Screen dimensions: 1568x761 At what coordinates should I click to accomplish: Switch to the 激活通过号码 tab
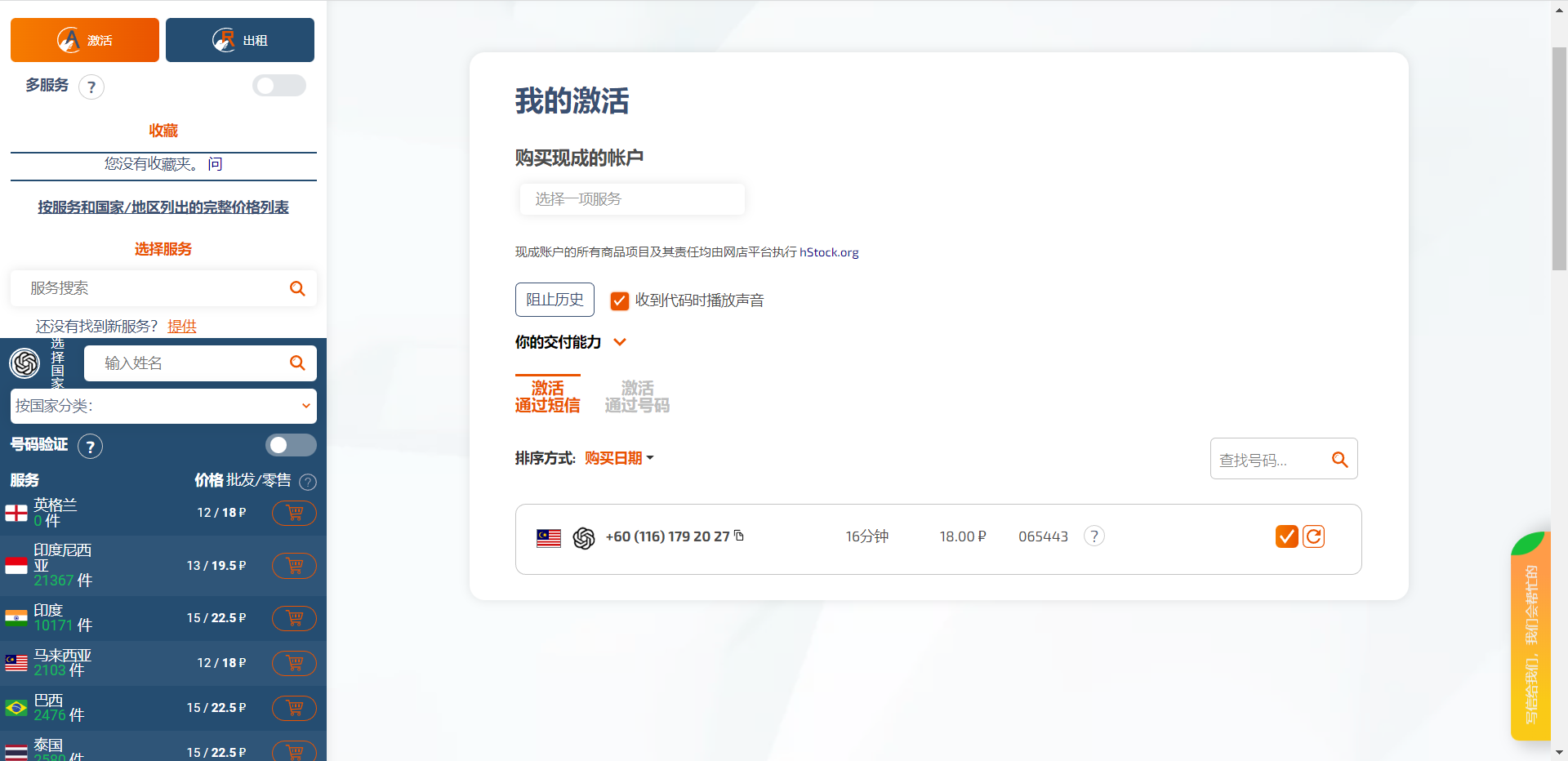[x=637, y=396]
